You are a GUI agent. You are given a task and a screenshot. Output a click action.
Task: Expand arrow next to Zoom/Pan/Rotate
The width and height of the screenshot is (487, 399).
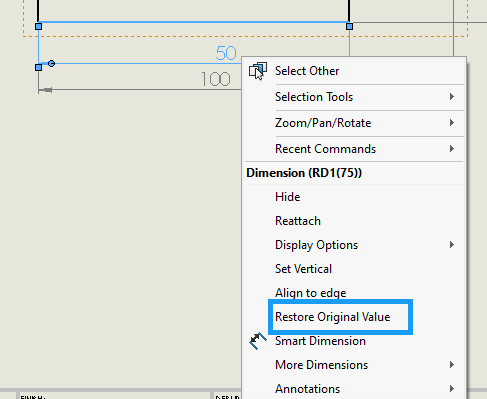[452, 123]
